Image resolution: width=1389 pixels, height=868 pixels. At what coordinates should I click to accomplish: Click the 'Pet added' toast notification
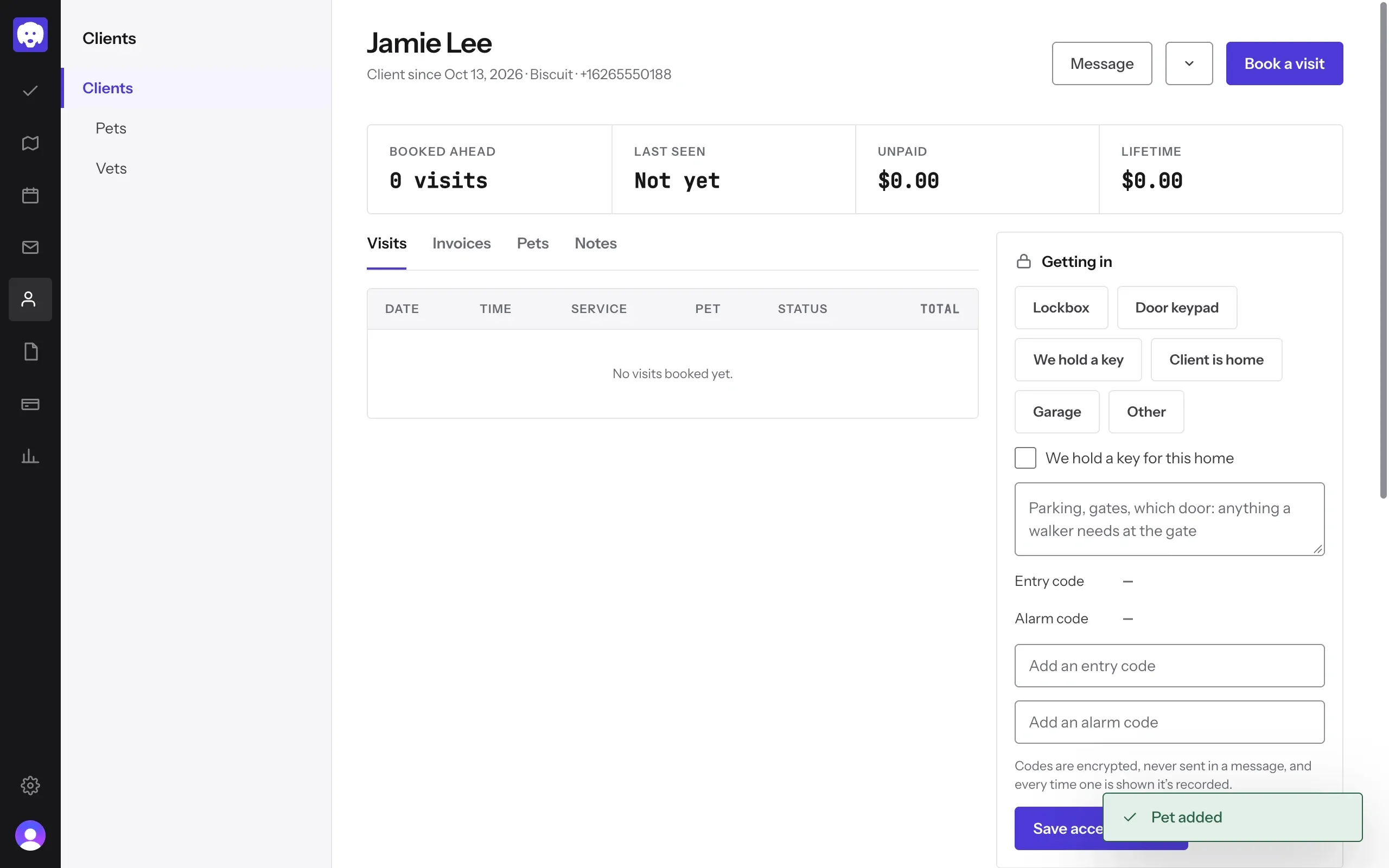pyautogui.click(x=1232, y=818)
